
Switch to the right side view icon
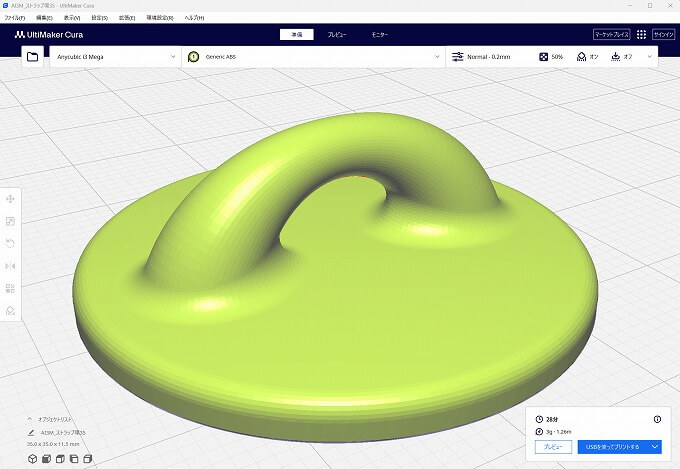tap(89, 458)
